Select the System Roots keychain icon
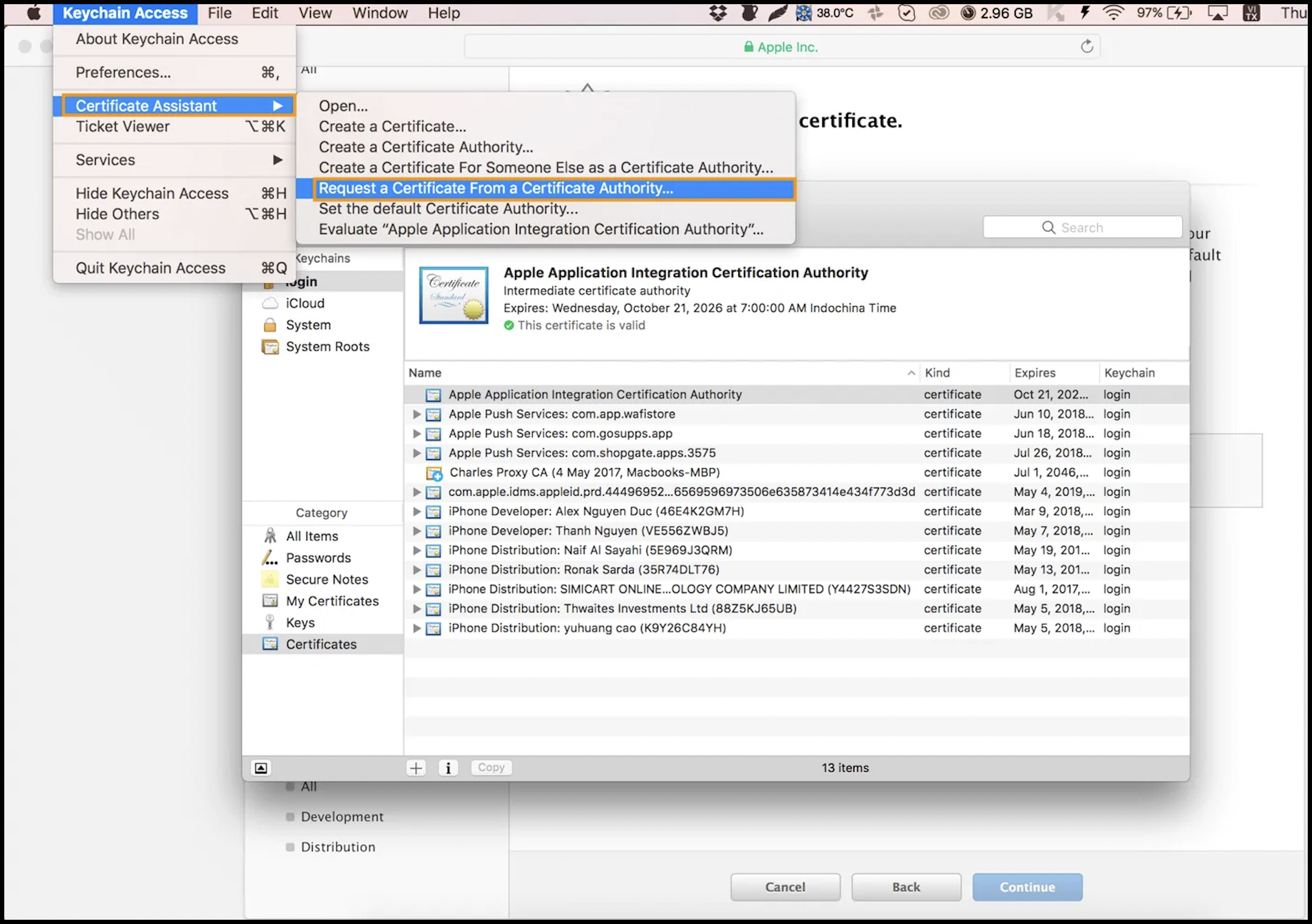Viewport: 1312px width, 924px height. (x=270, y=347)
